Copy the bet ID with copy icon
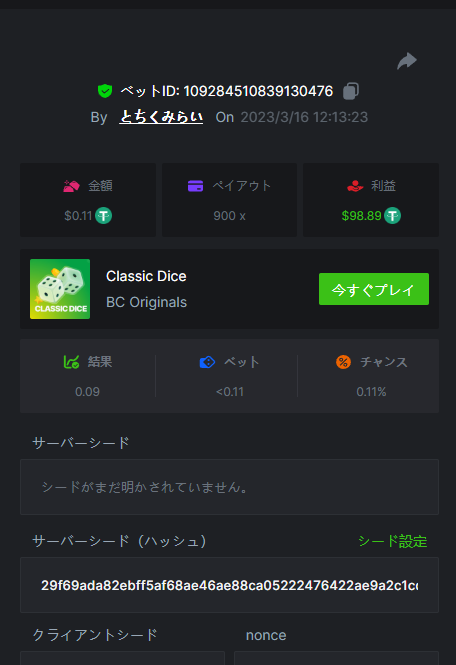Screen dimensions: 456x665 351,91
